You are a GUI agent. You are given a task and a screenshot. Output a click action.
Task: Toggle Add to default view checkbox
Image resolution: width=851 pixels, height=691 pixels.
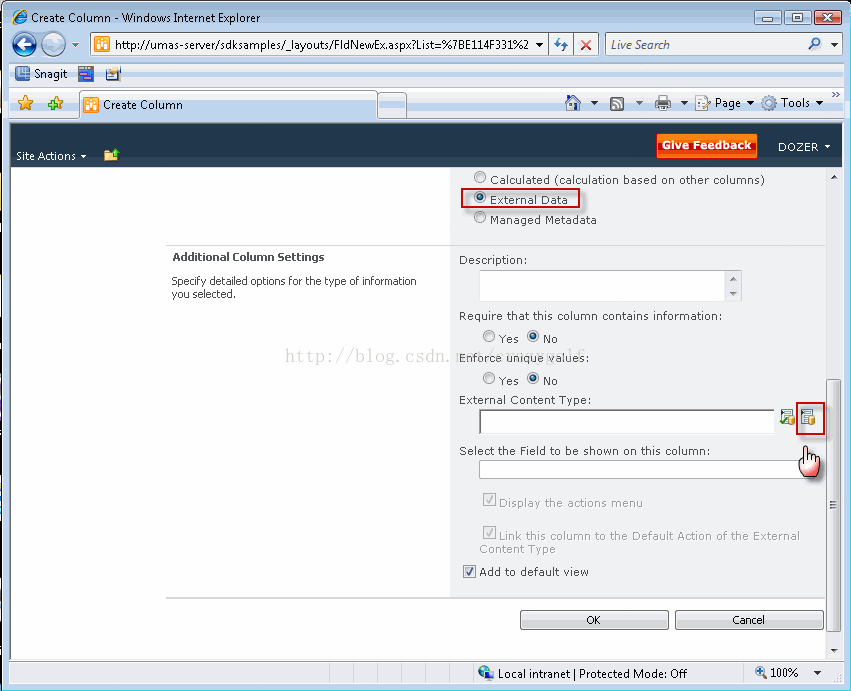[469, 572]
